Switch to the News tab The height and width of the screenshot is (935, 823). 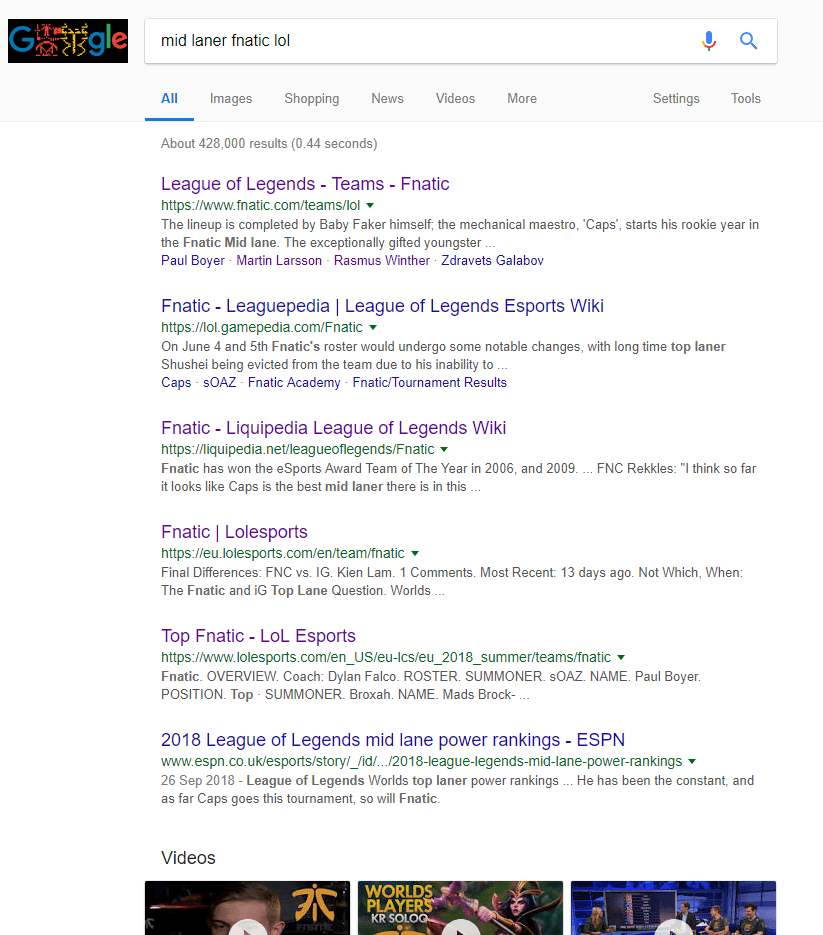[x=387, y=98]
